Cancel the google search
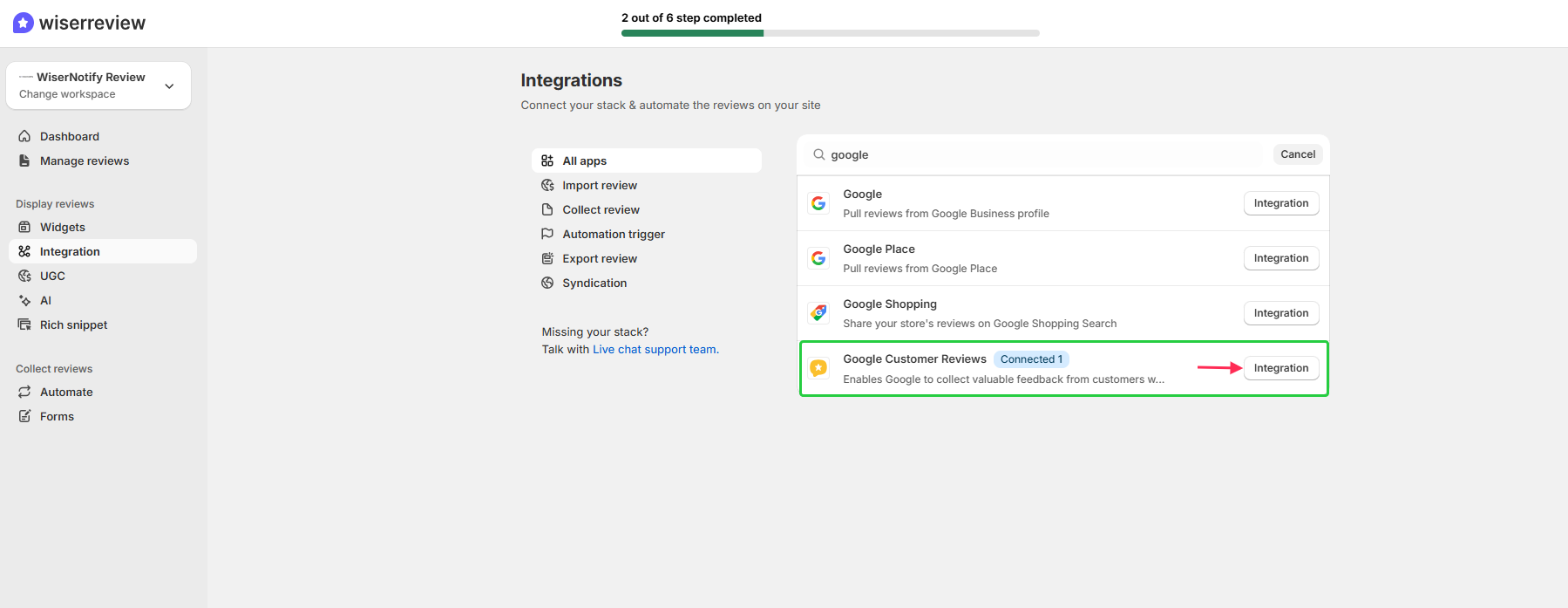 click(x=1297, y=154)
